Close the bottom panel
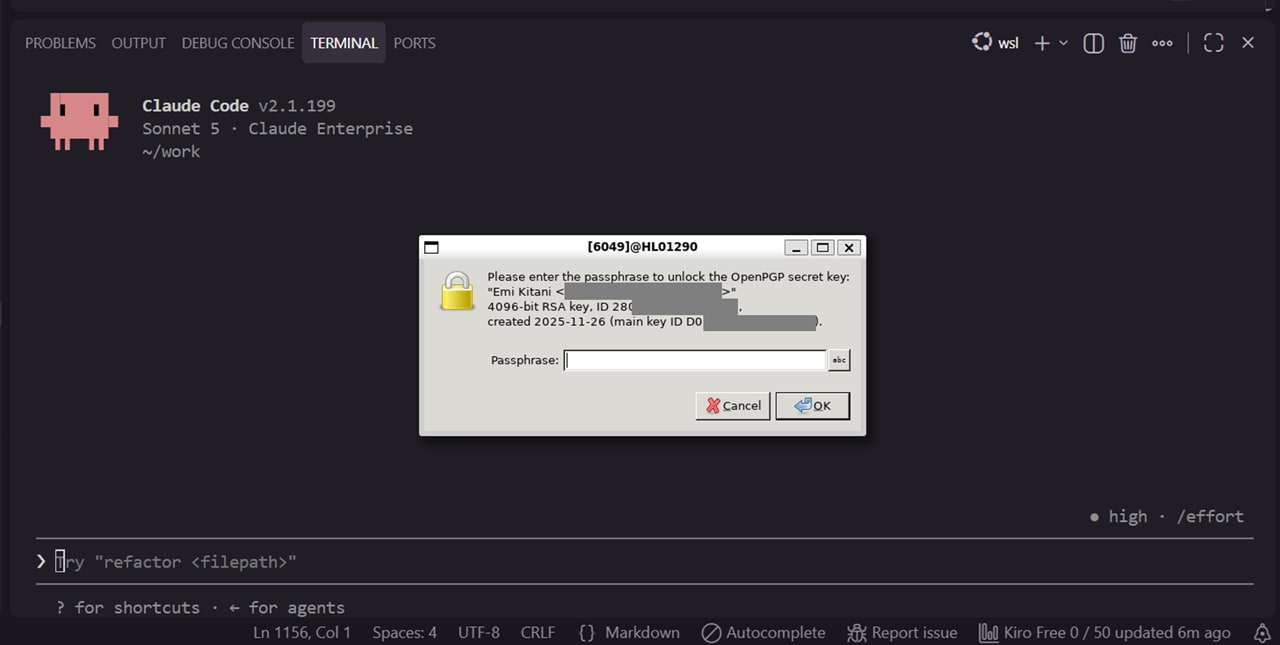The width and height of the screenshot is (1280, 645). click(x=1248, y=43)
